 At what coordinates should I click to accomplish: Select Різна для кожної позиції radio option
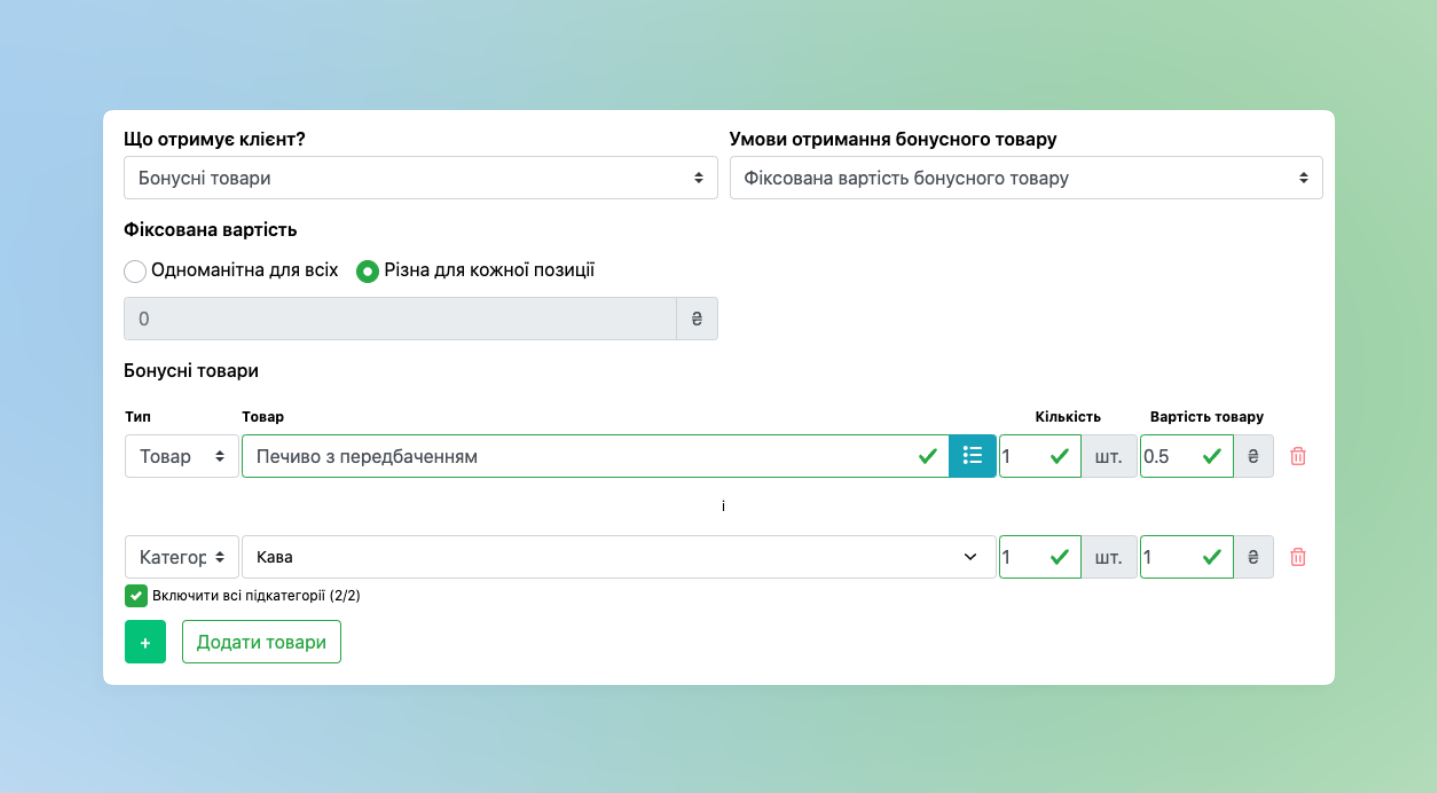(x=368, y=271)
